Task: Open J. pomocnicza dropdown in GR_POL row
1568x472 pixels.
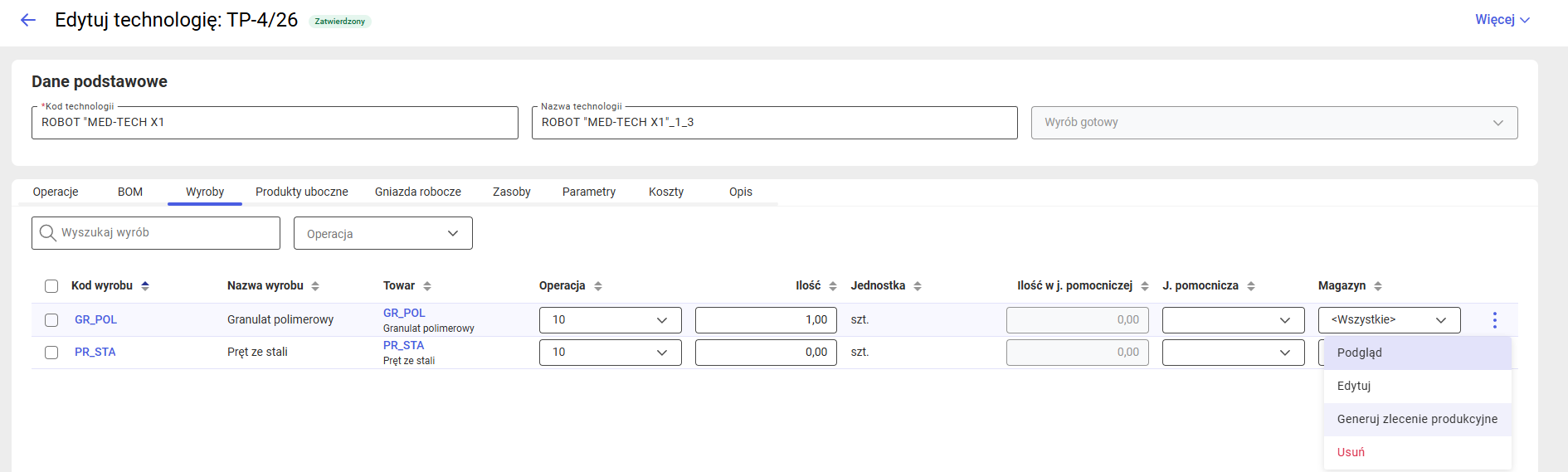Action: click(1234, 320)
